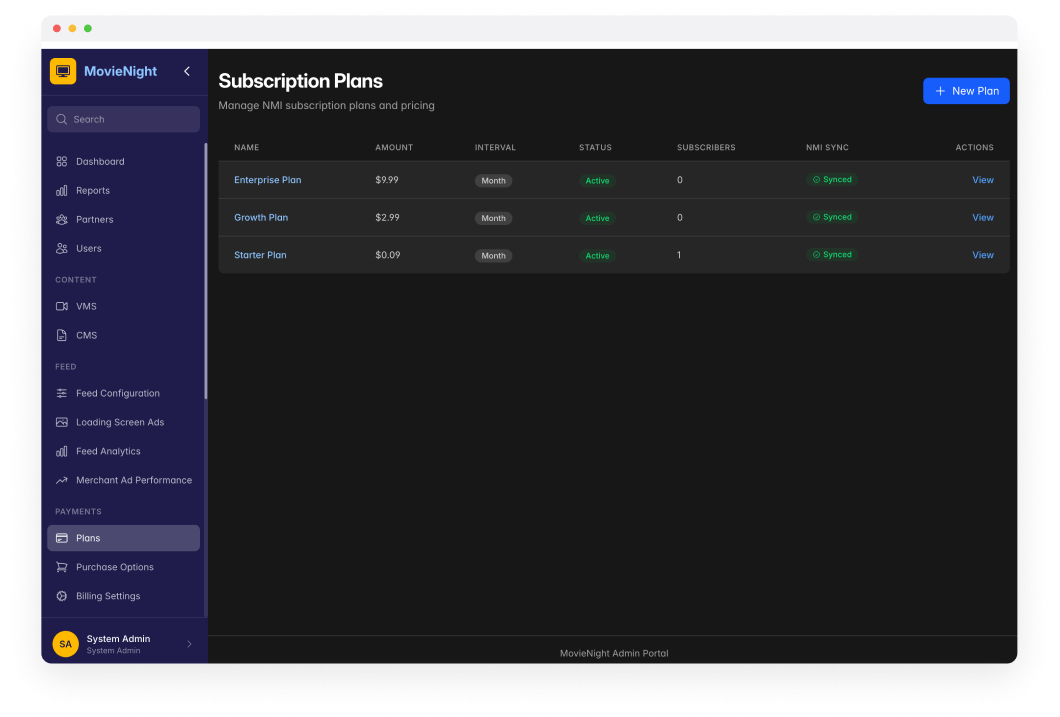Focus the sidebar Search field
Viewport: 1060px width, 717px height.
point(124,119)
